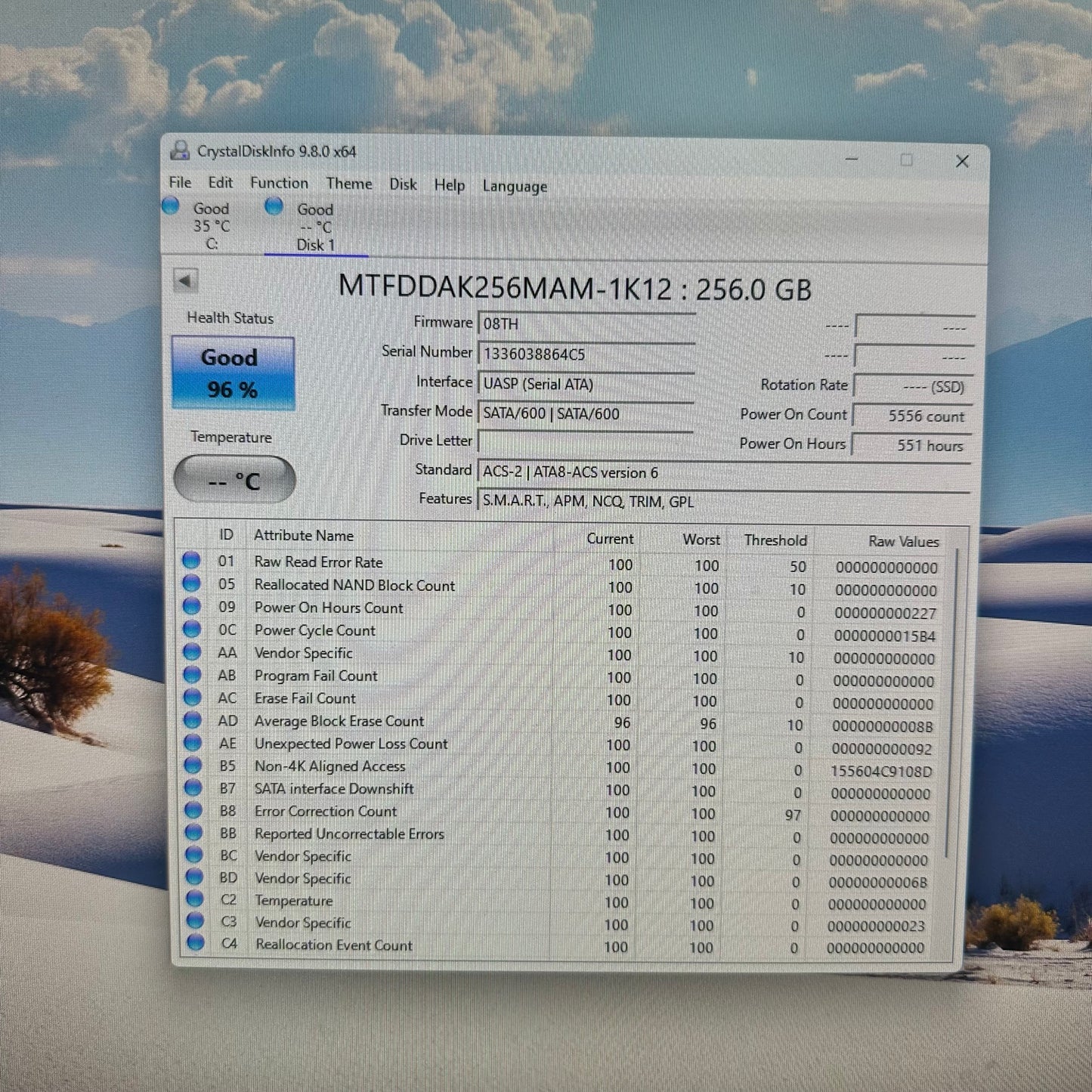Click the status icon for Reallocation Event Count
The width and height of the screenshot is (1092, 1092).
click(x=196, y=942)
